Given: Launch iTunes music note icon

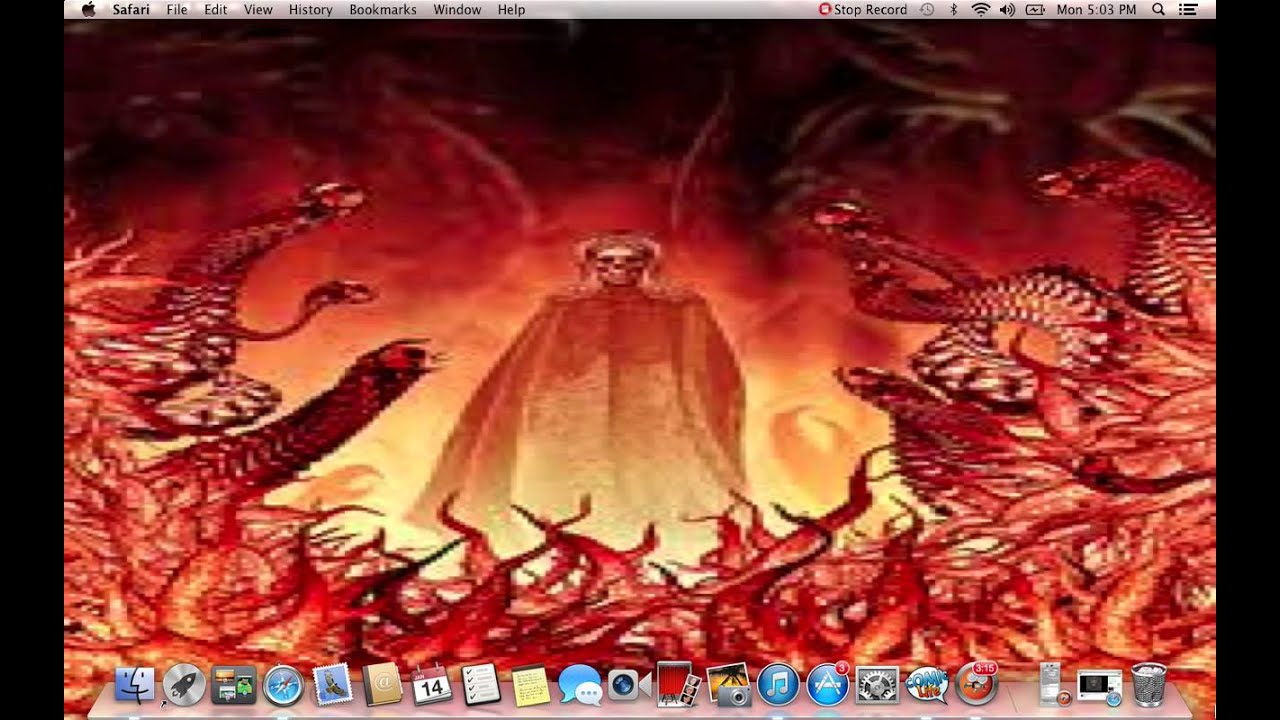Looking at the screenshot, I should click(x=778, y=685).
